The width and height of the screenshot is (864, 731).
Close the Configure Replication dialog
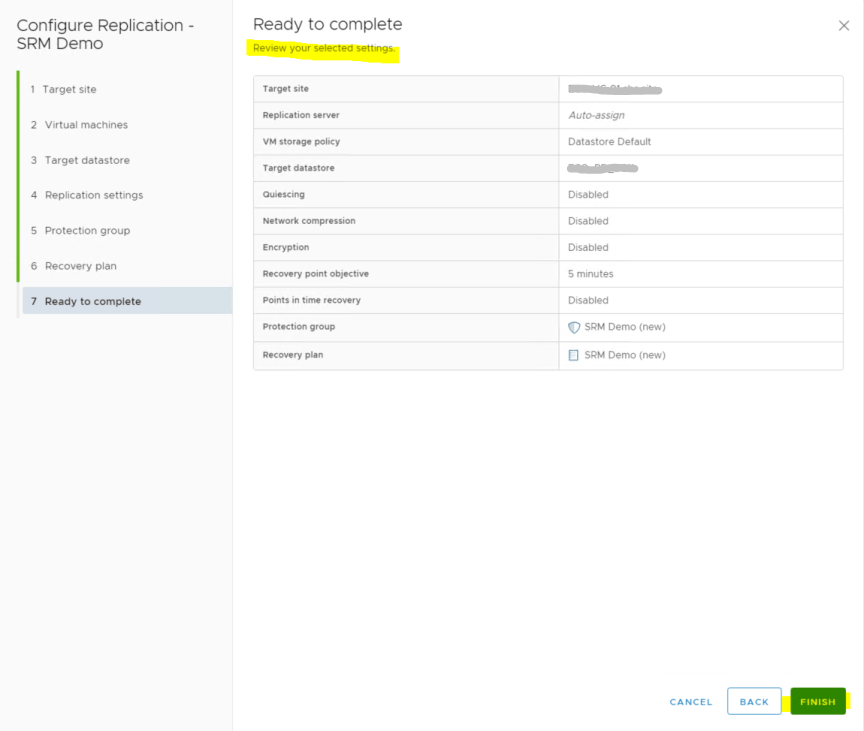point(843,26)
